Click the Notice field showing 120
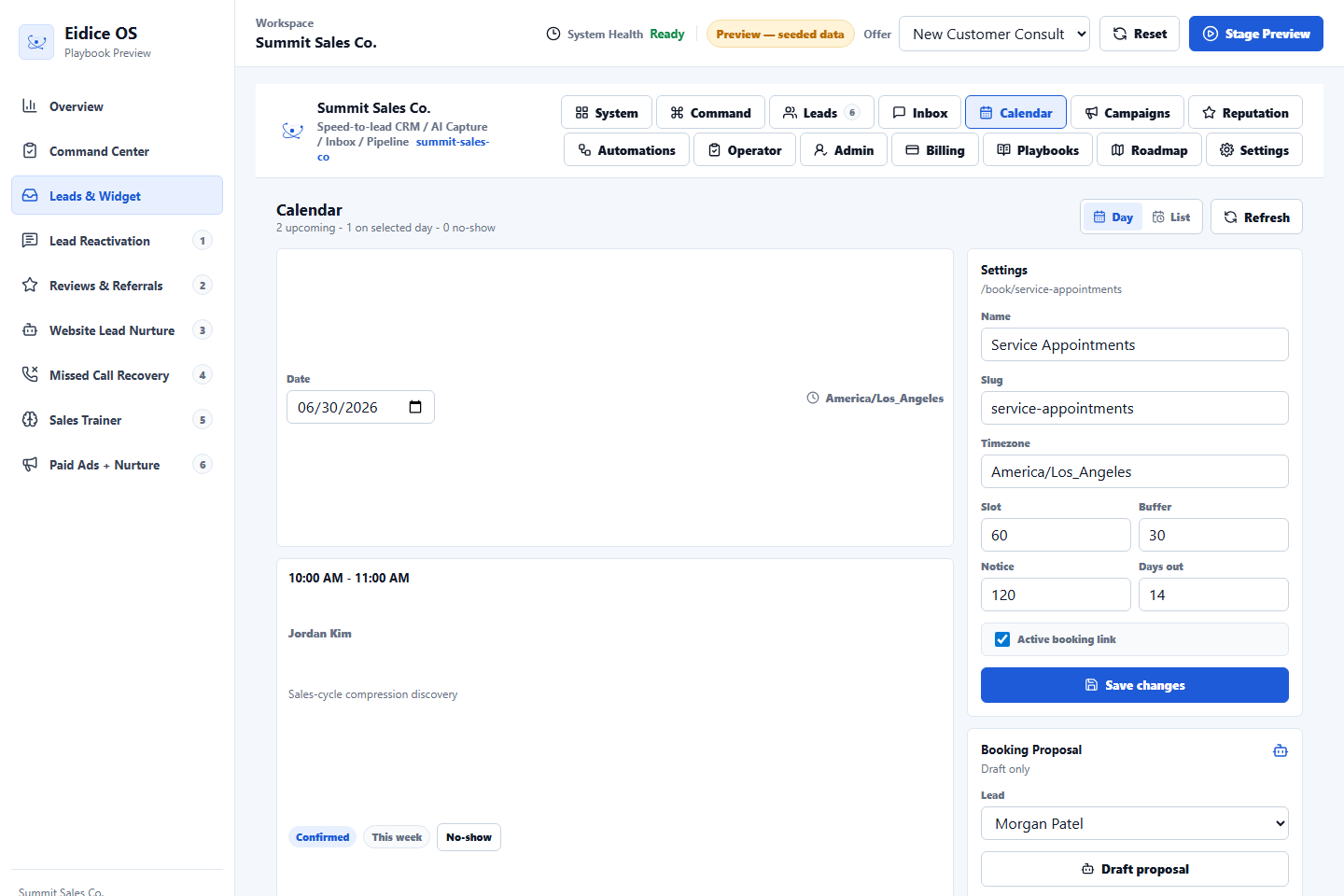This screenshot has width=1344, height=896. point(1056,595)
